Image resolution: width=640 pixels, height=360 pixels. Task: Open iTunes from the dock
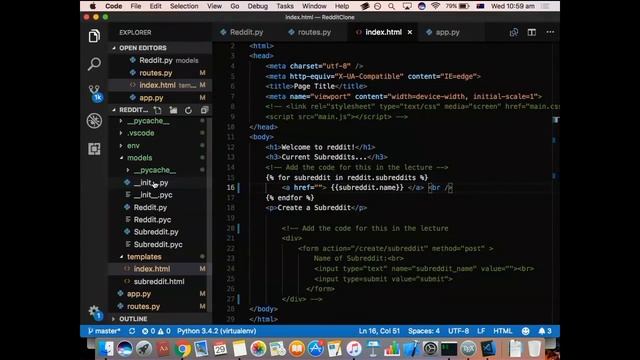pyautogui.click(x=354, y=349)
